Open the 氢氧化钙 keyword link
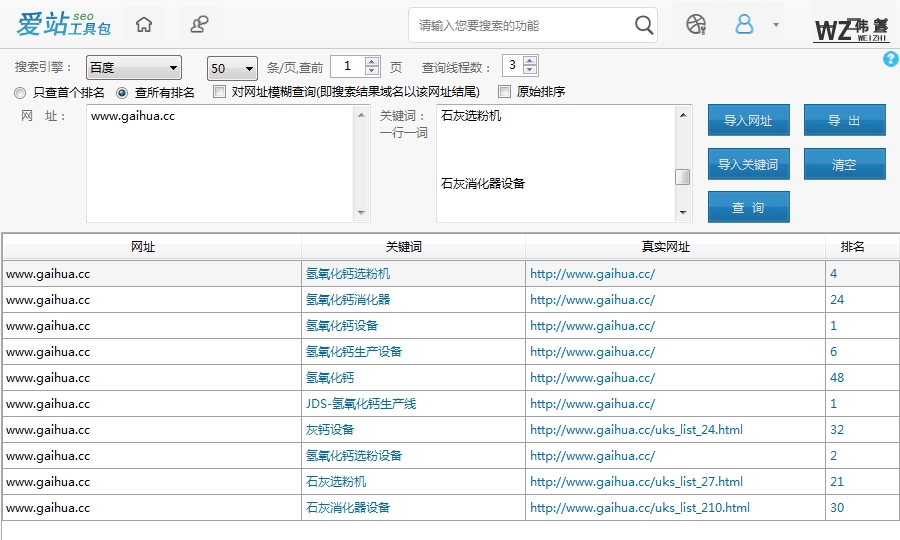 tap(329, 378)
